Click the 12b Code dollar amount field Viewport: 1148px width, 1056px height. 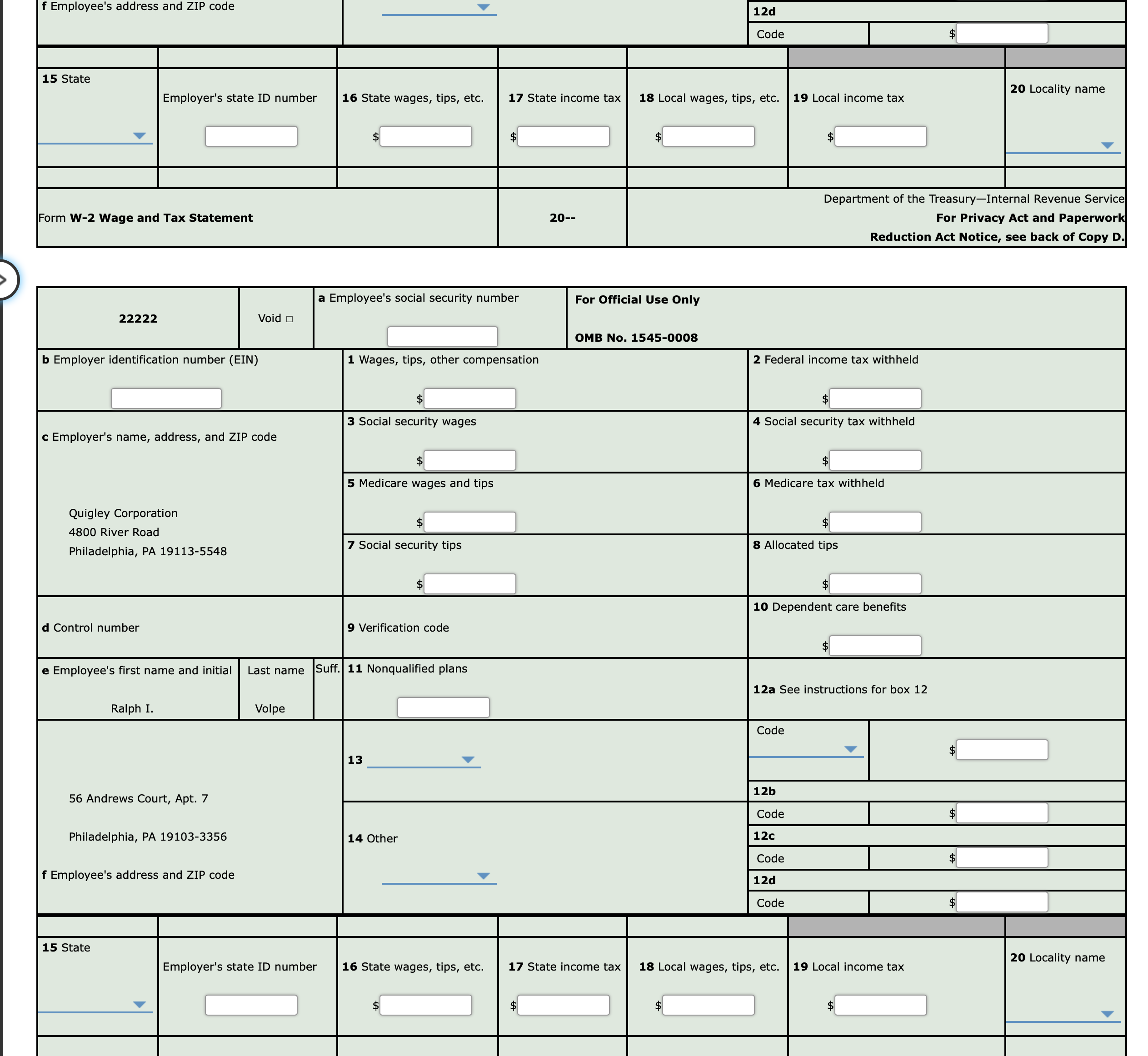(1003, 812)
